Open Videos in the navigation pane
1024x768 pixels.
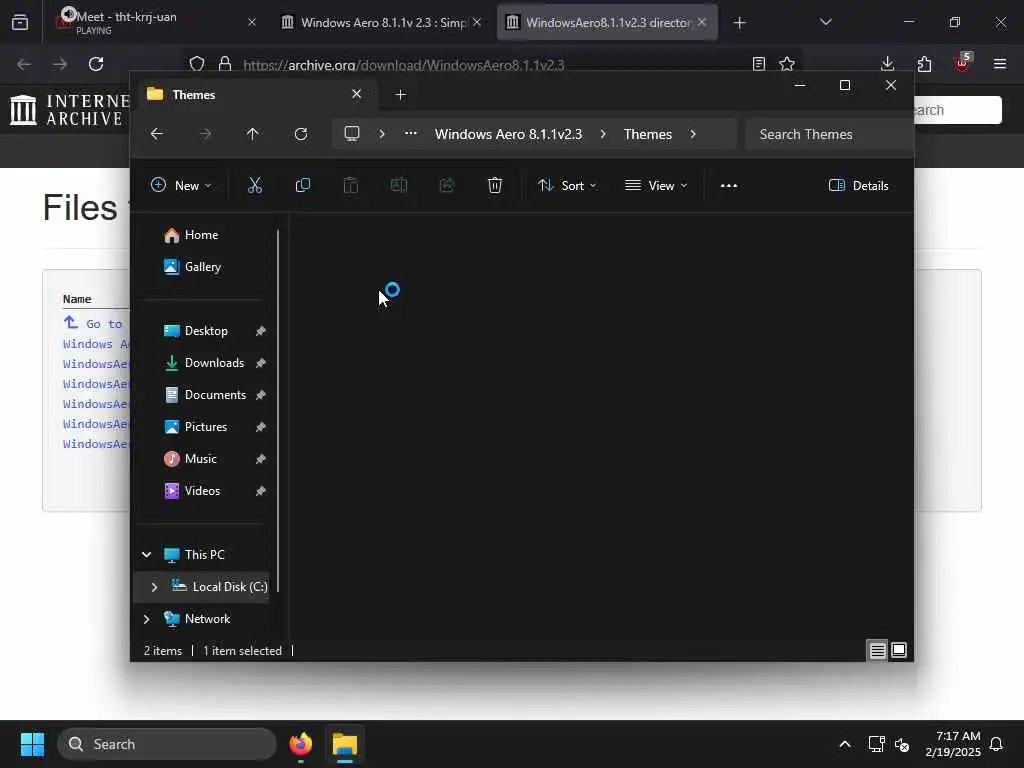click(201, 491)
